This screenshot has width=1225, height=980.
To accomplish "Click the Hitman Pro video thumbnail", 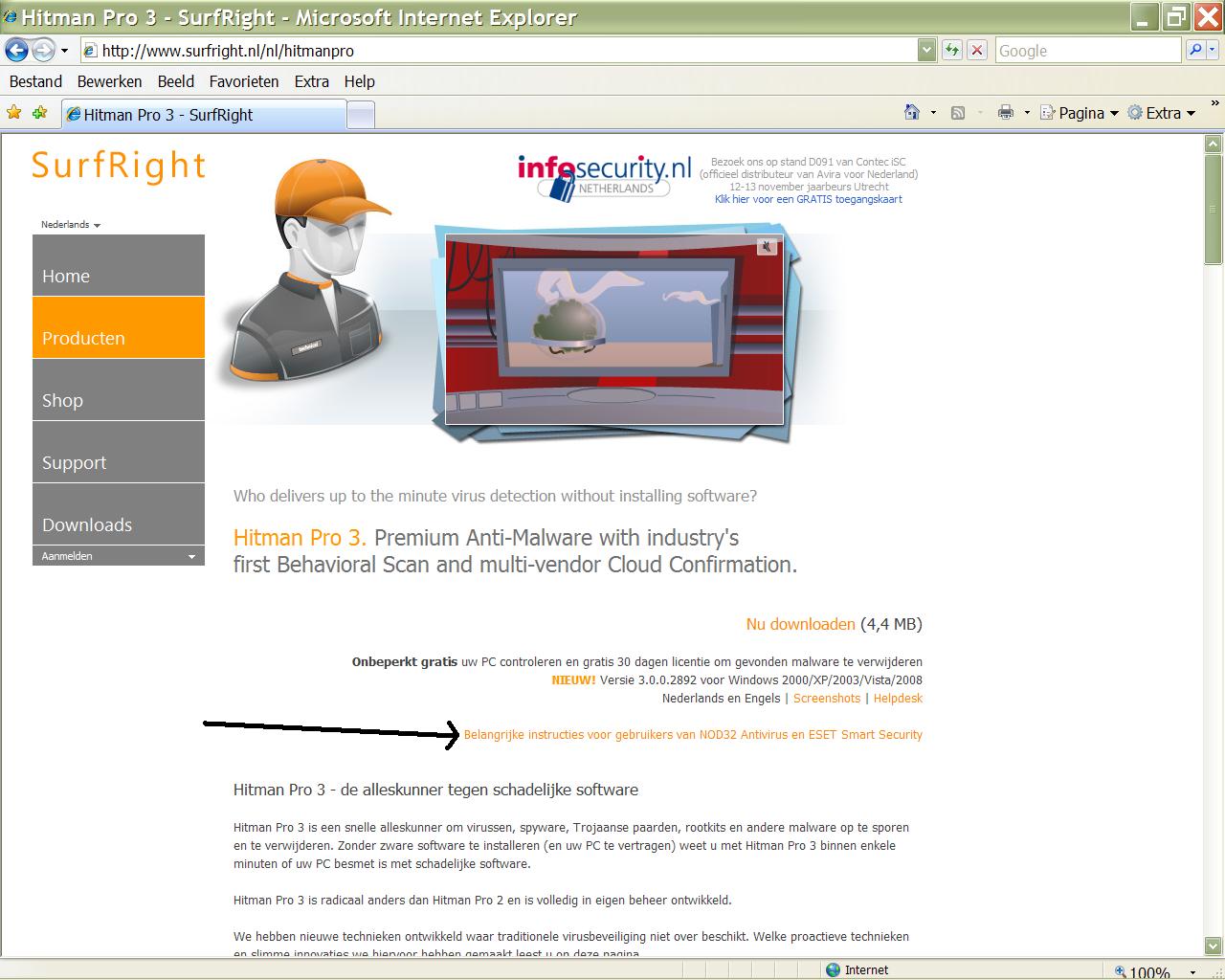I will click(x=614, y=328).
